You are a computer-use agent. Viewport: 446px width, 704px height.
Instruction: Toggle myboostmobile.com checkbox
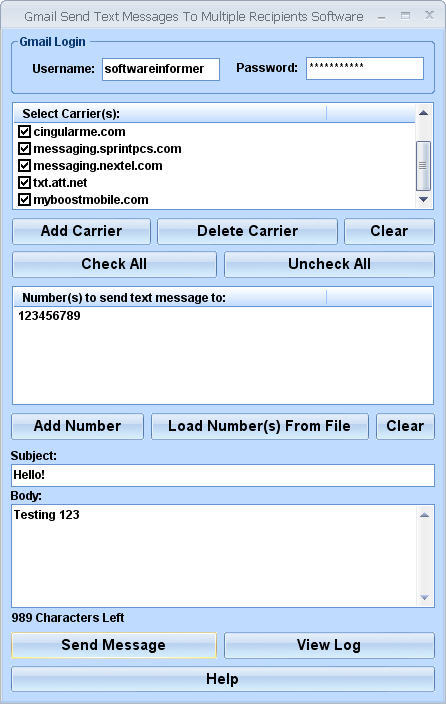pos(24,200)
